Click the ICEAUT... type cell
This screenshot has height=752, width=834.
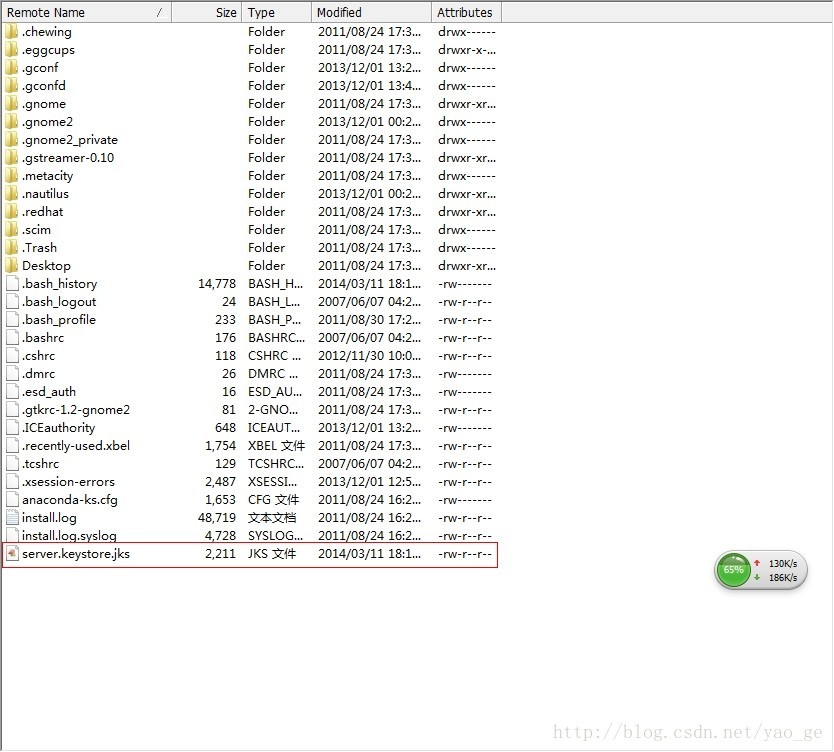click(274, 428)
